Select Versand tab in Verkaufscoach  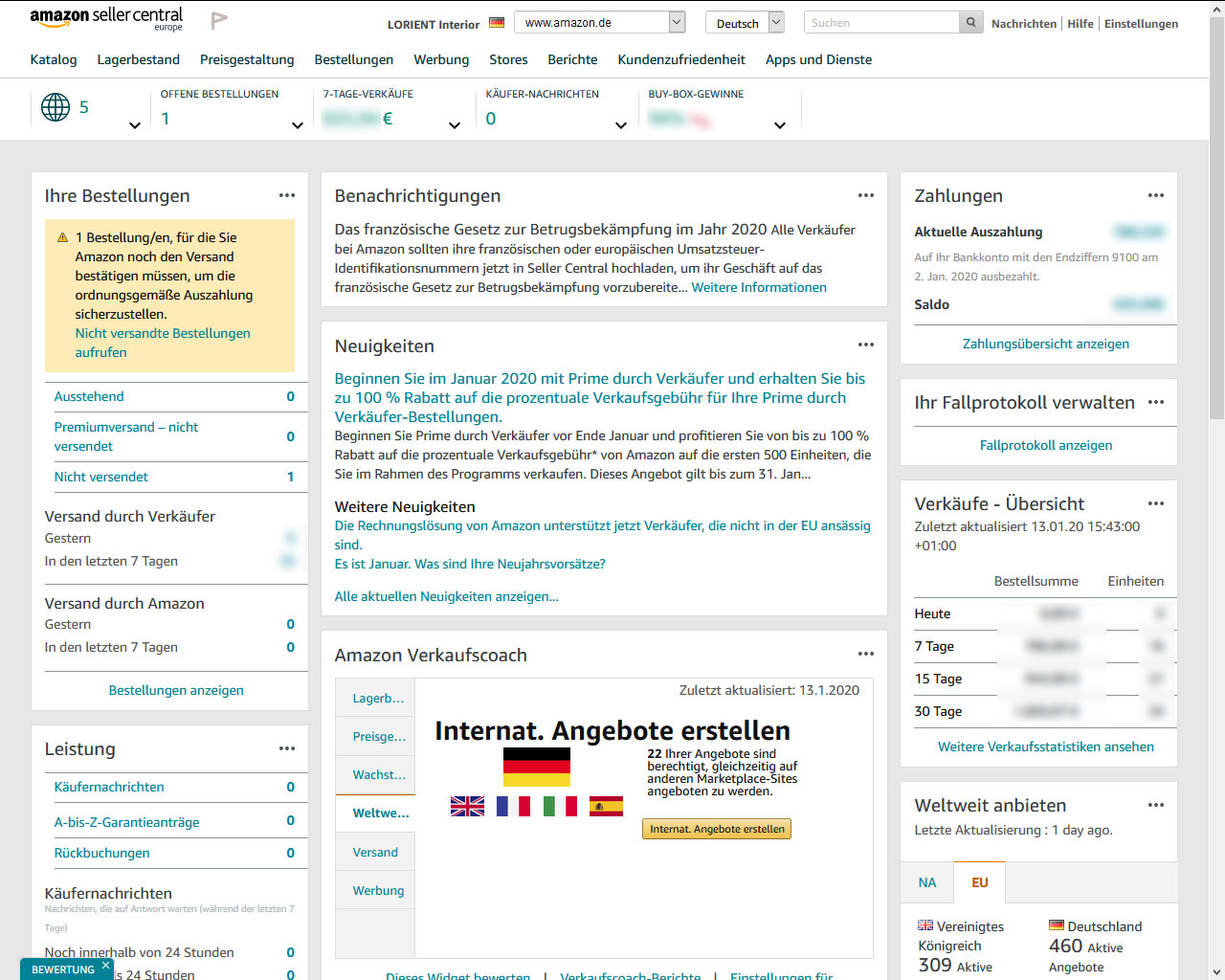point(375,852)
